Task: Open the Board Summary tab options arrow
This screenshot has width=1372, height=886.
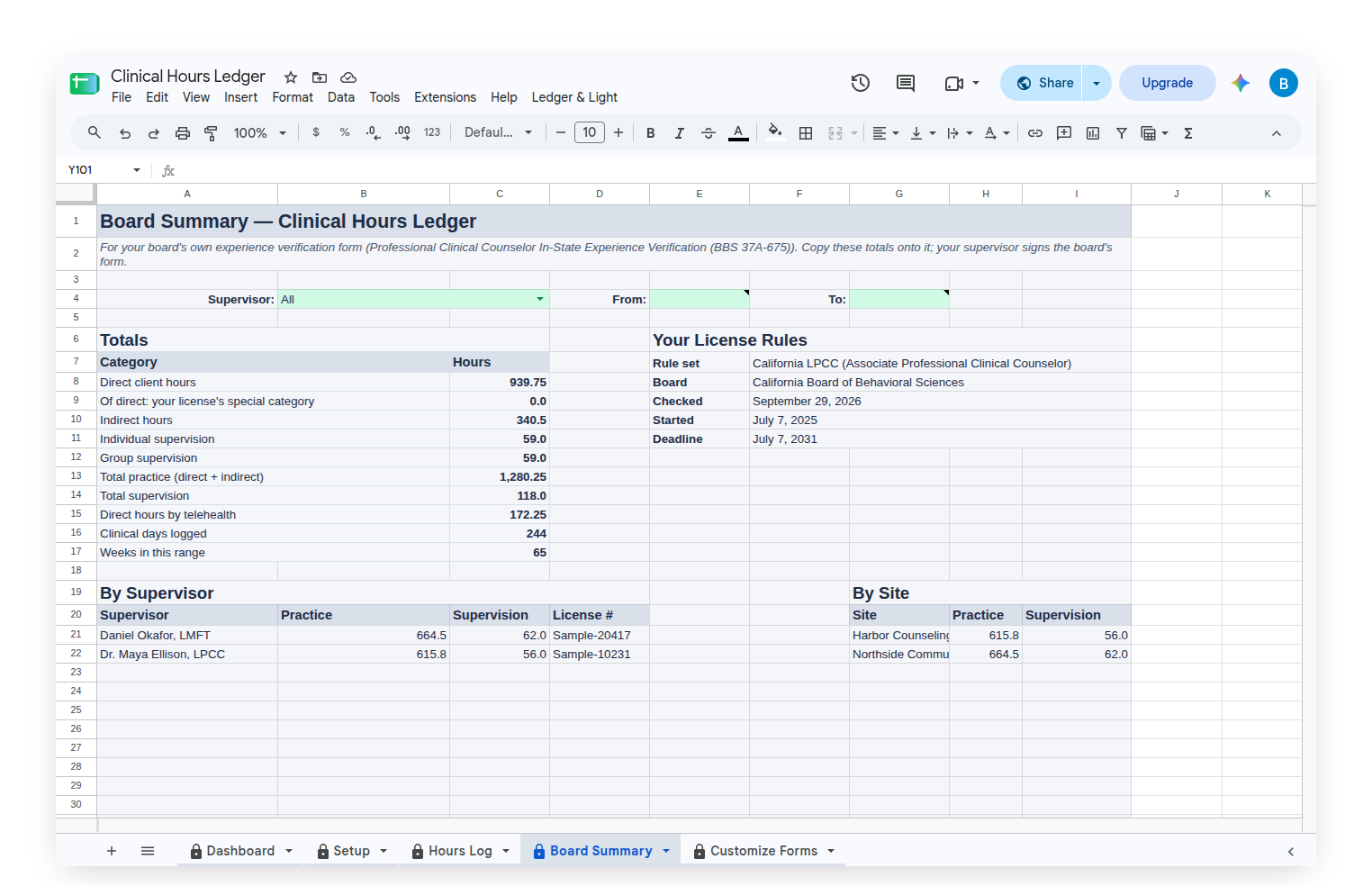Action: click(666, 851)
